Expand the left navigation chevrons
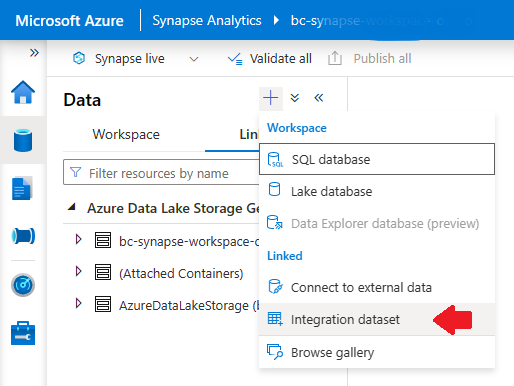Image resolution: width=514 pixels, height=386 pixels. 34,53
